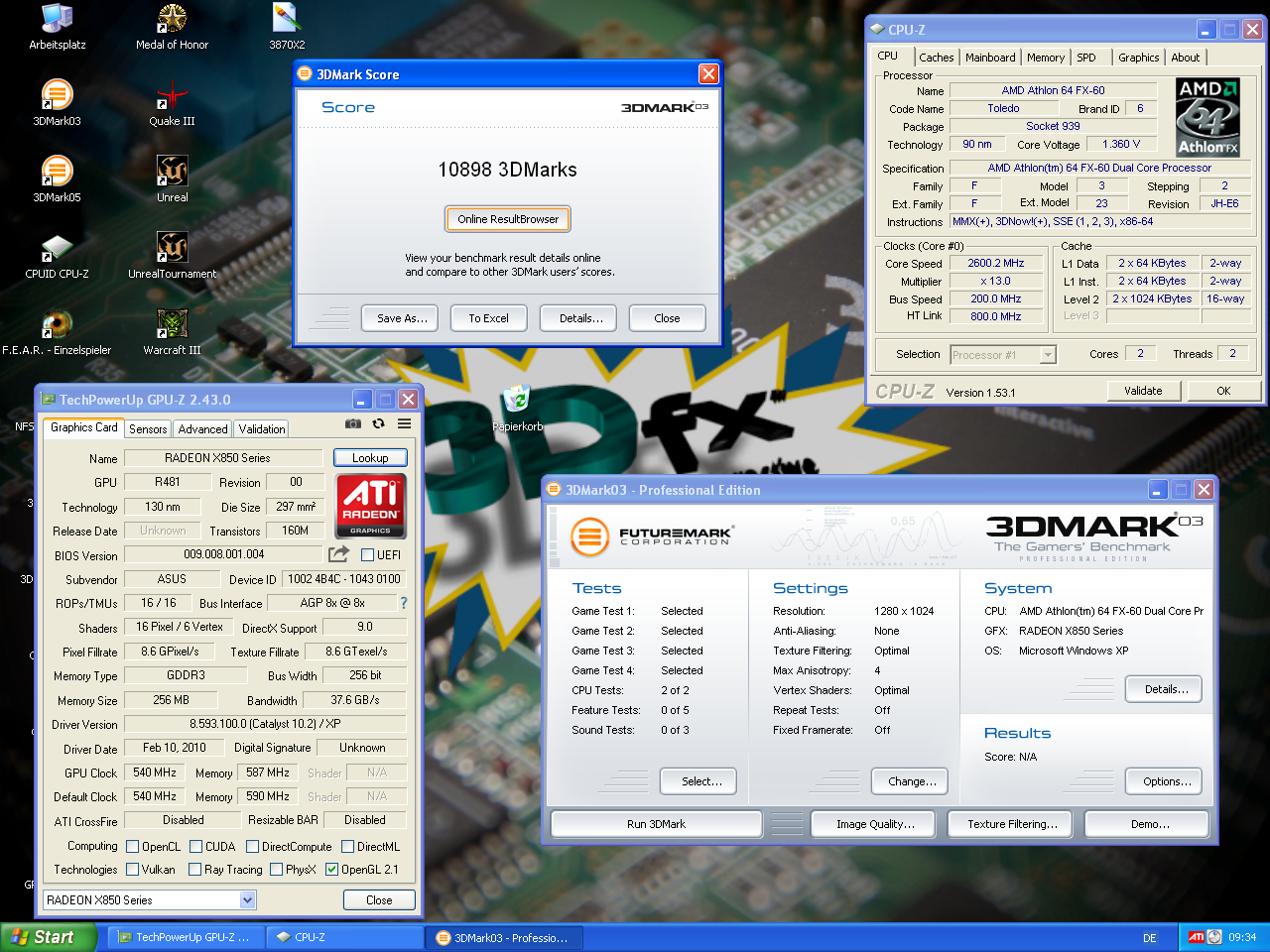Launch the Quake III desktop shortcut
Image resolution: width=1270 pixels, height=952 pixels.
pyautogui.click(x=172, y=103)
